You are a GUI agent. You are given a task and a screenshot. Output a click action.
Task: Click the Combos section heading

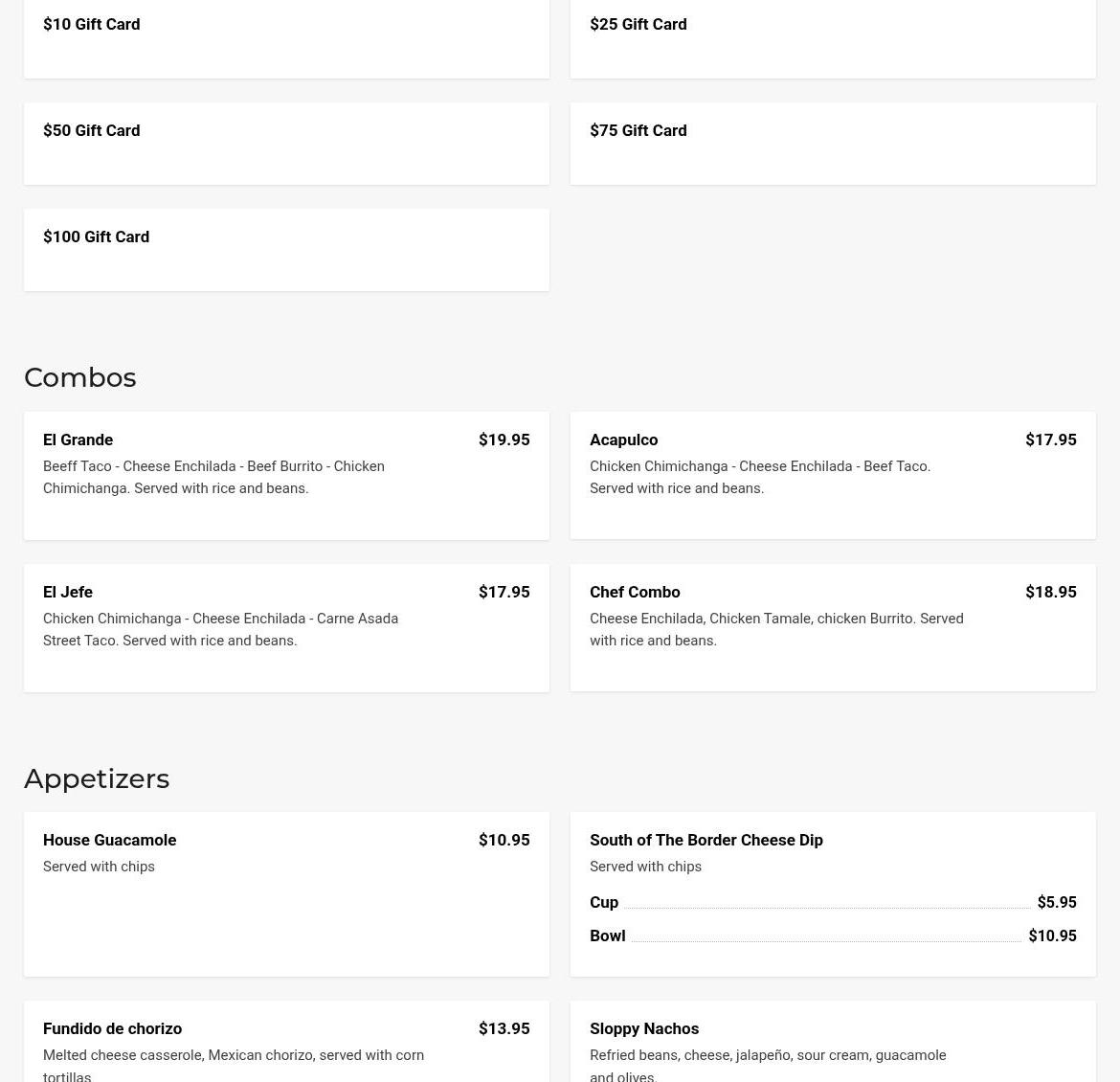pyautogui.click(x=80, y=378)
